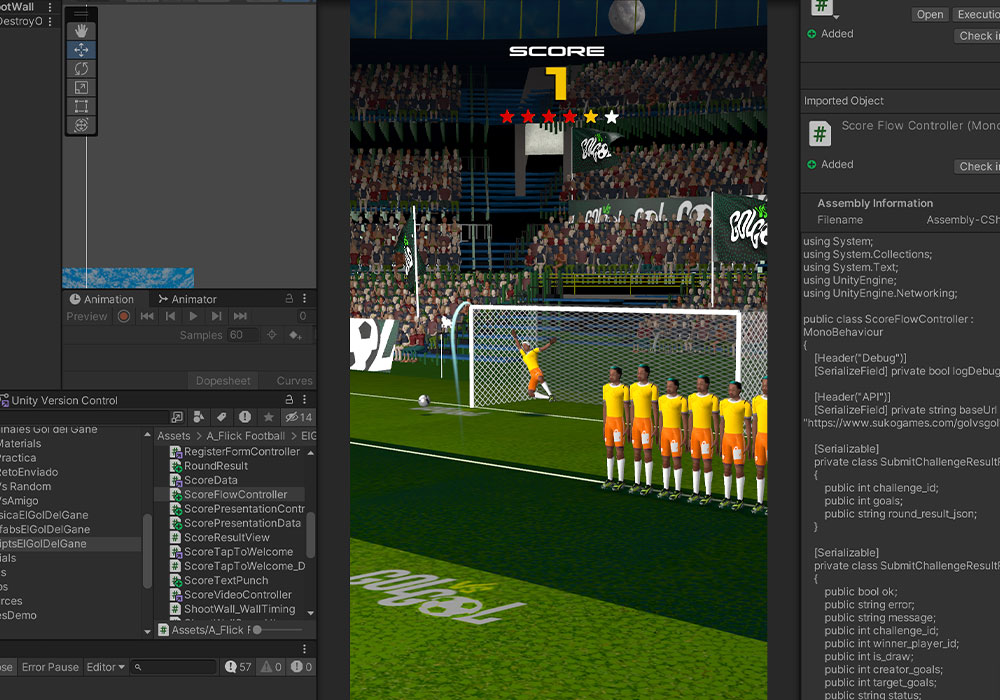This screenshot has height=700, width=1000.
Task: Activate the combined Transform tool
Action: (81, 124)
